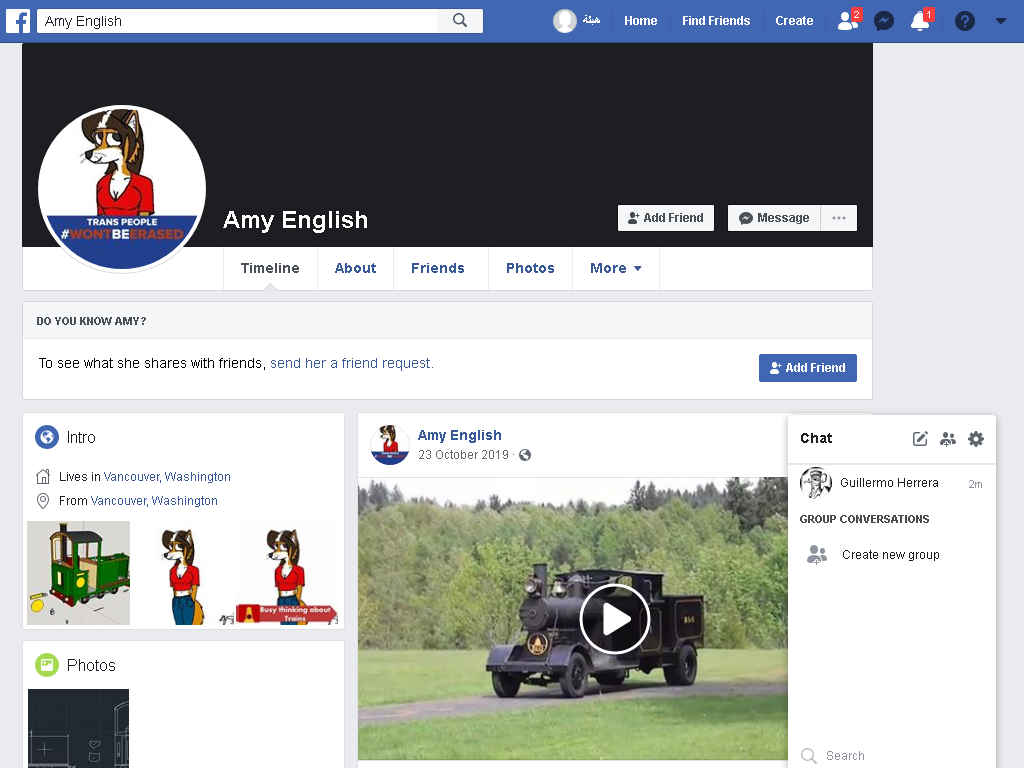
Task: Click the Facebook logo icon
Action: [18, 21]
